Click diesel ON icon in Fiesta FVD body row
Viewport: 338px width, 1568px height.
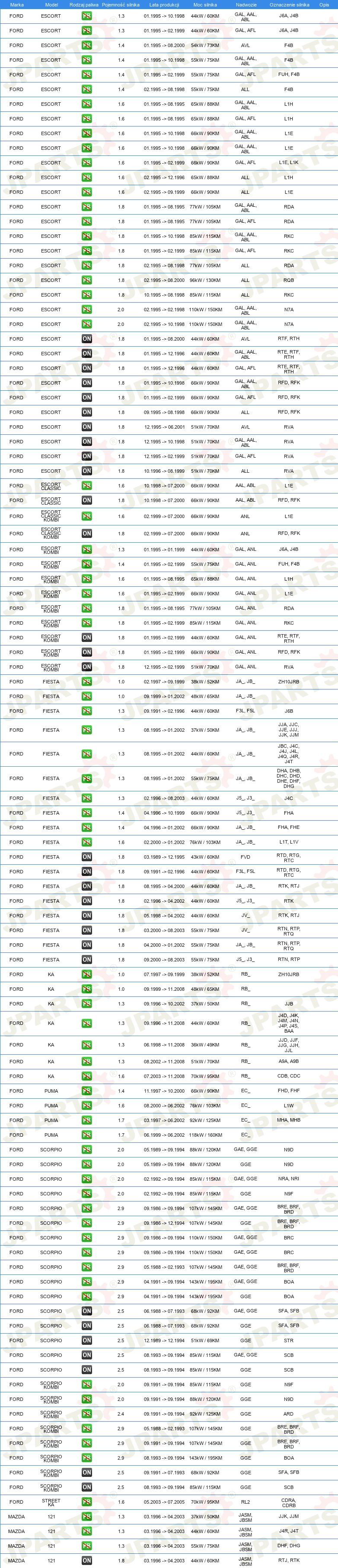click(86, 857)
